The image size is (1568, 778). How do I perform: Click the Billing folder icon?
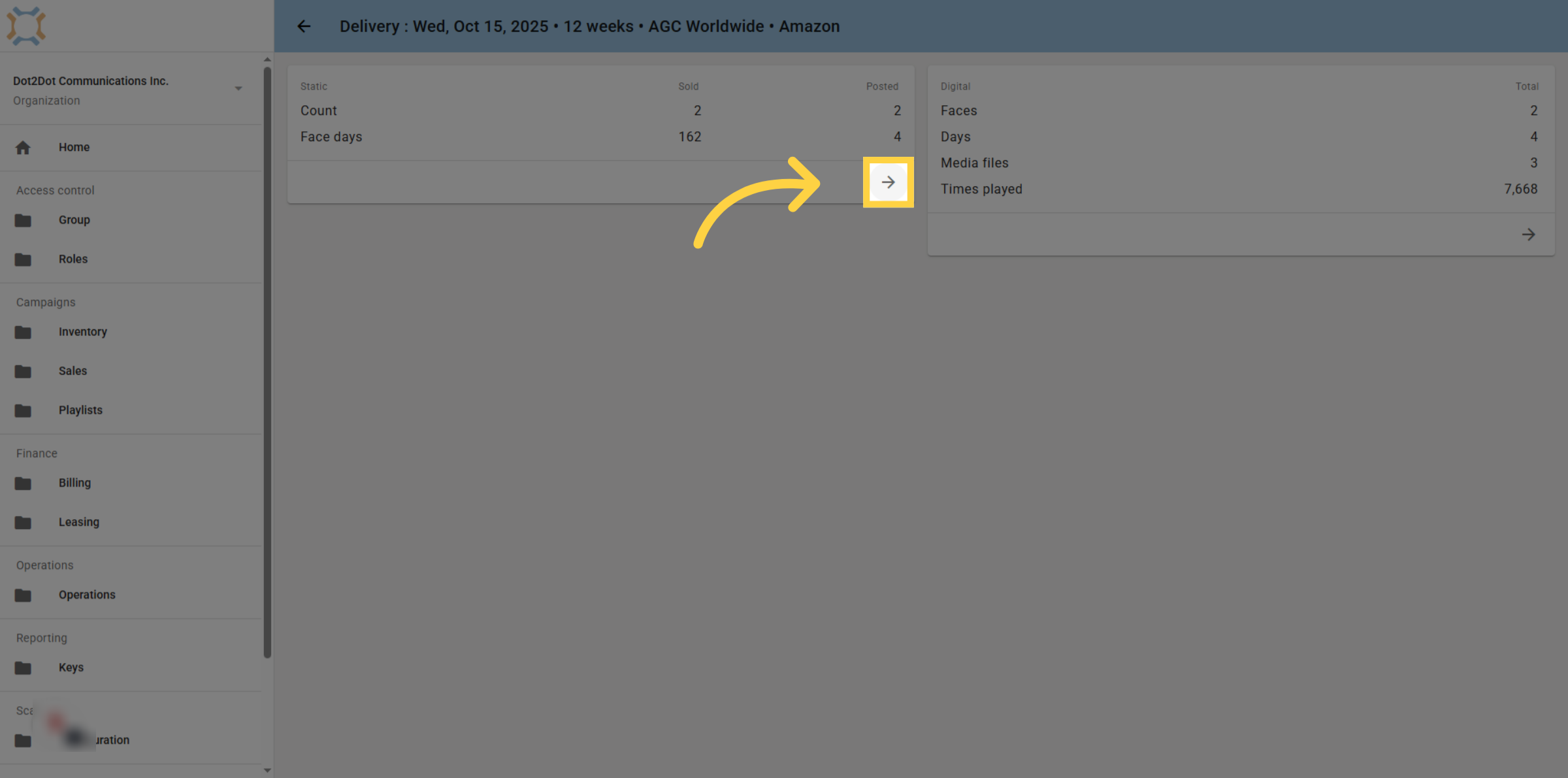tap(23, 483)
